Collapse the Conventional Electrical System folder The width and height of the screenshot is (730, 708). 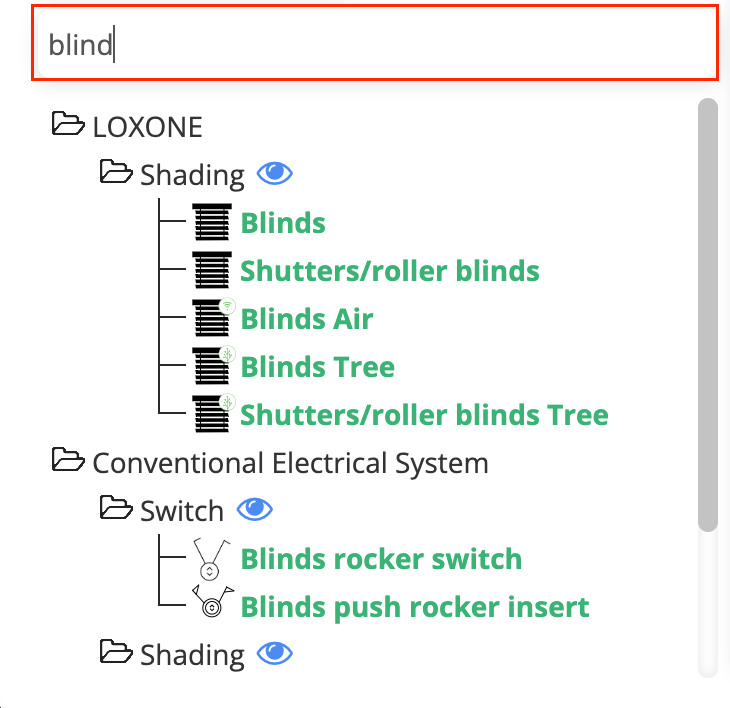pos(68,461)
